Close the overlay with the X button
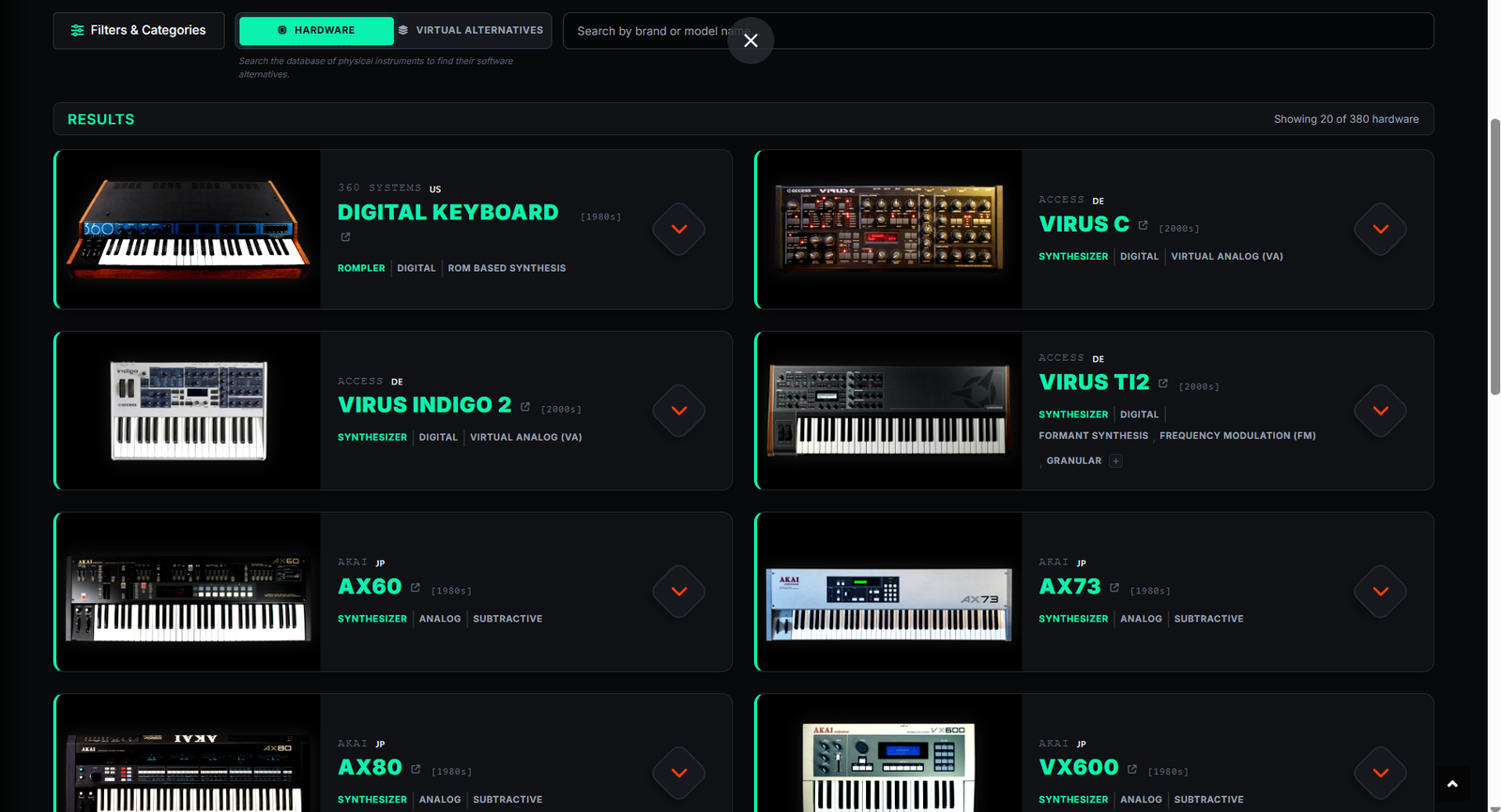This screenshot has height=812, width=1501. pyautogui.click(x=750, y=40)
